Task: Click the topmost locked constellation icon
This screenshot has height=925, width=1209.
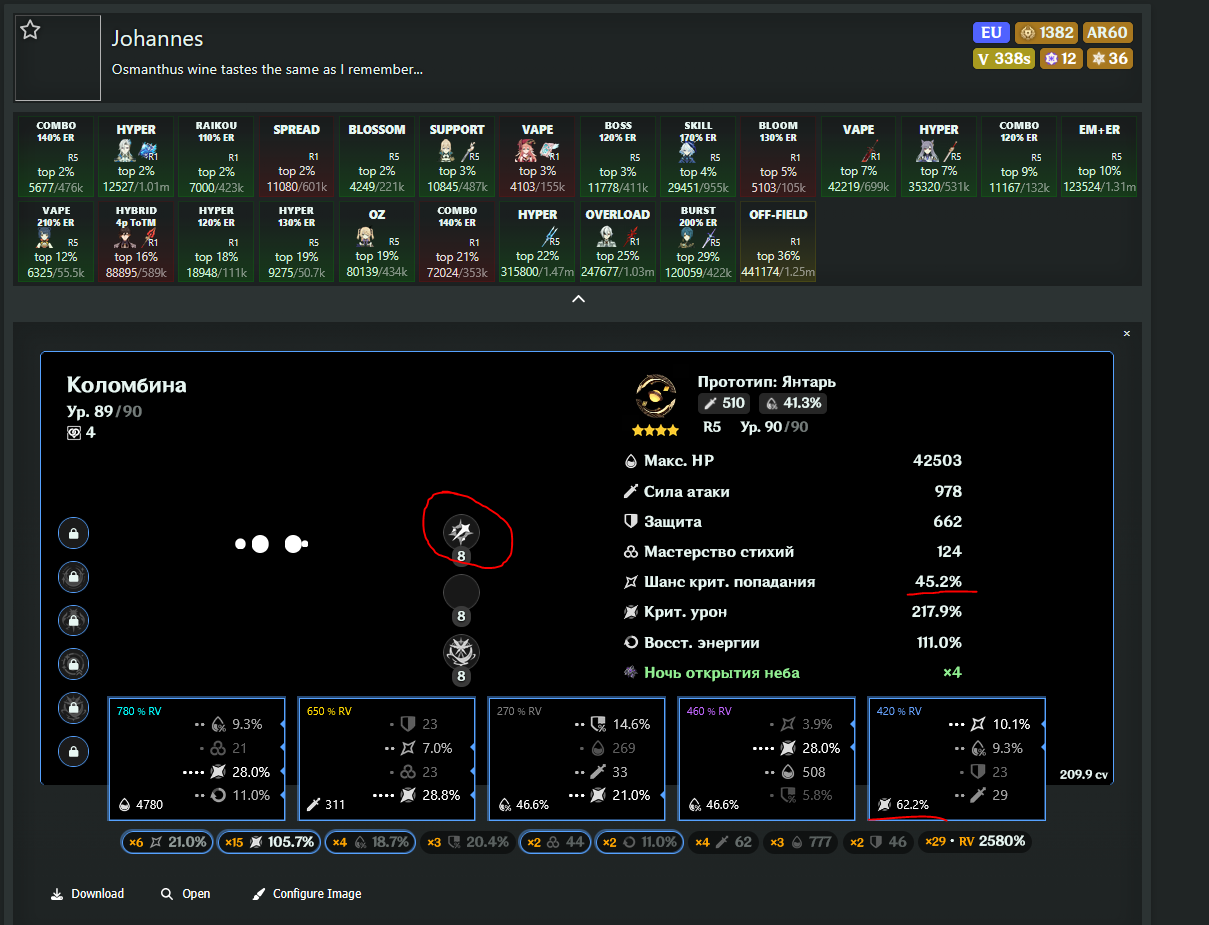Action: 74,533
